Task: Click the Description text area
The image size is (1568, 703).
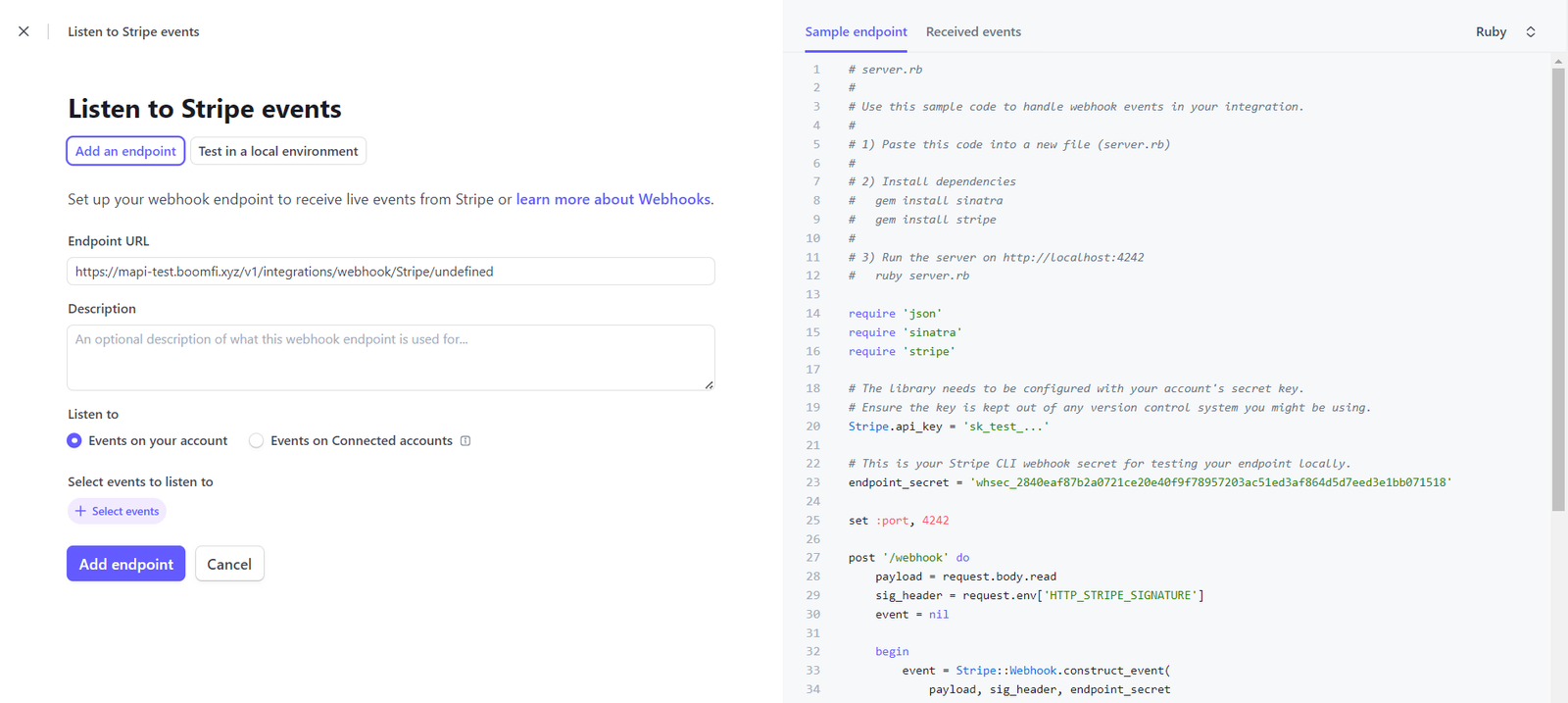Action: coord(391,358)
